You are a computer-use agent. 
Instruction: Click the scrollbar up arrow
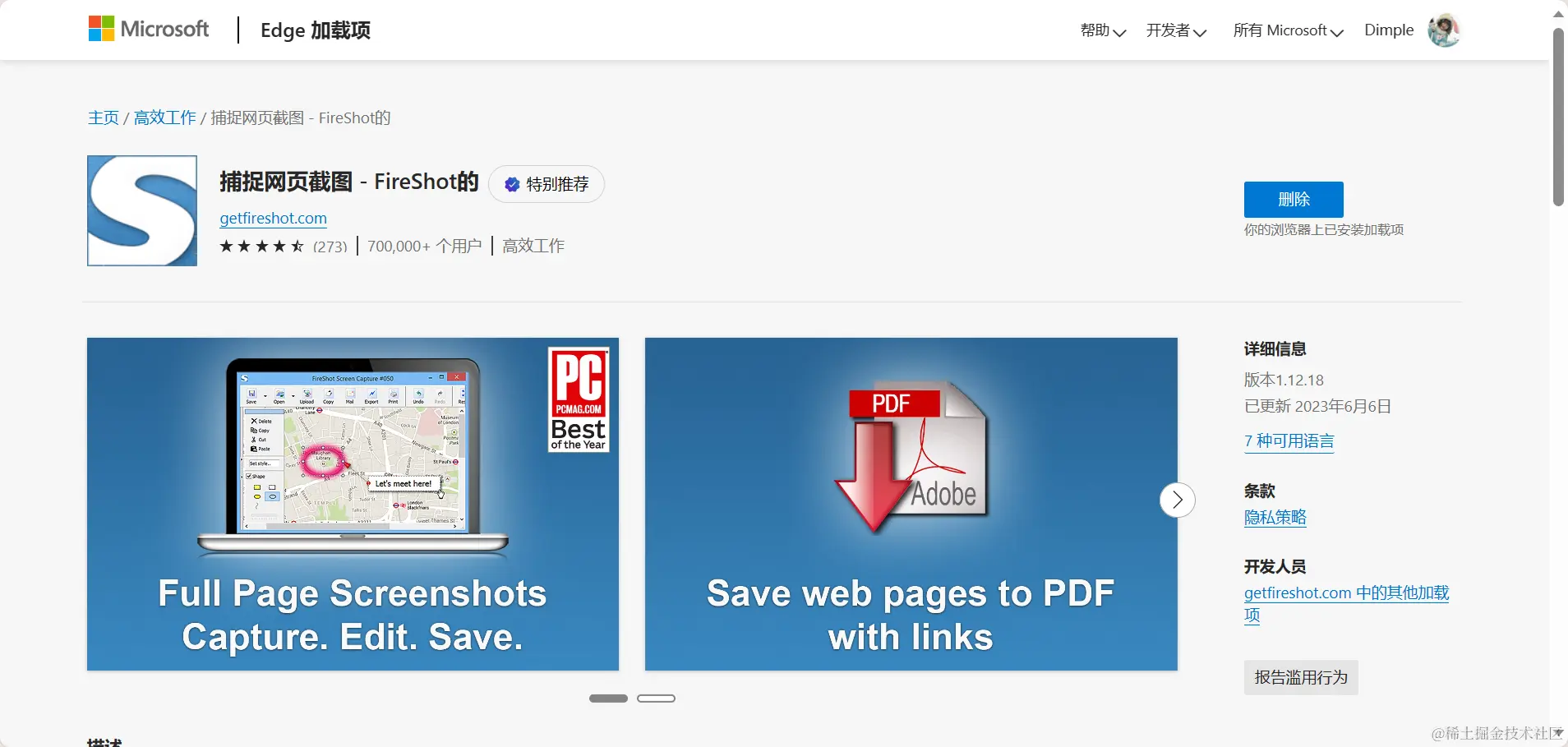tap(1558, 12)
